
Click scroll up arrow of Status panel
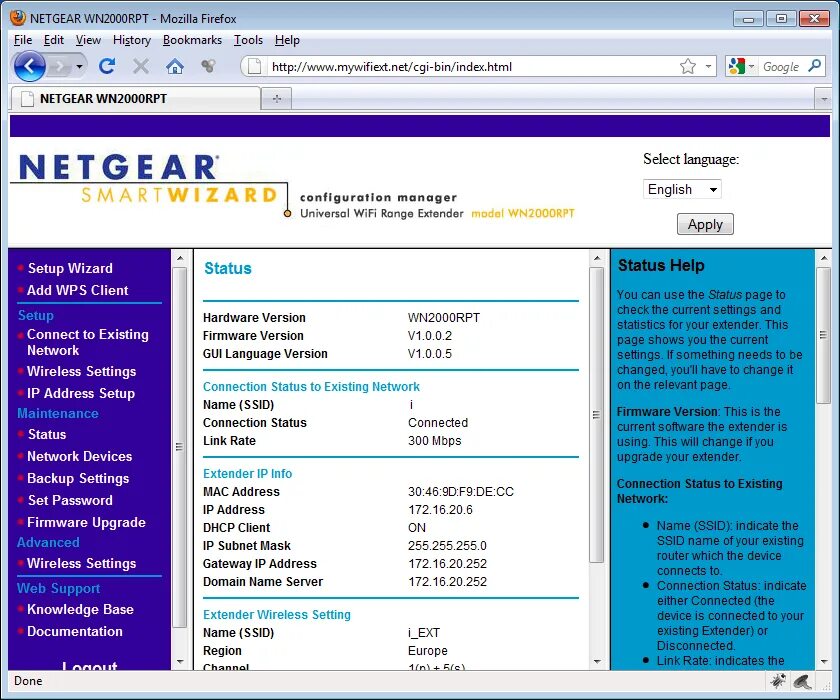tap(597, 258)
